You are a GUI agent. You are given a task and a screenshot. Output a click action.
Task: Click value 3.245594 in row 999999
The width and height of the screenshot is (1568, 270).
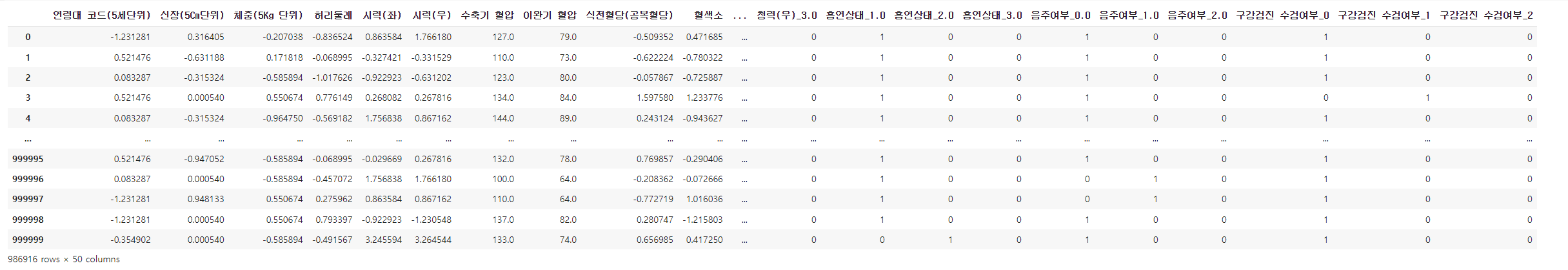383,240
